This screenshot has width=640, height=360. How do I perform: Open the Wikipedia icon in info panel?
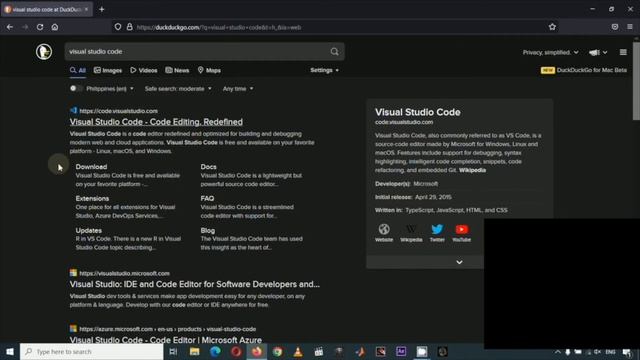click(x=411, y=233)
